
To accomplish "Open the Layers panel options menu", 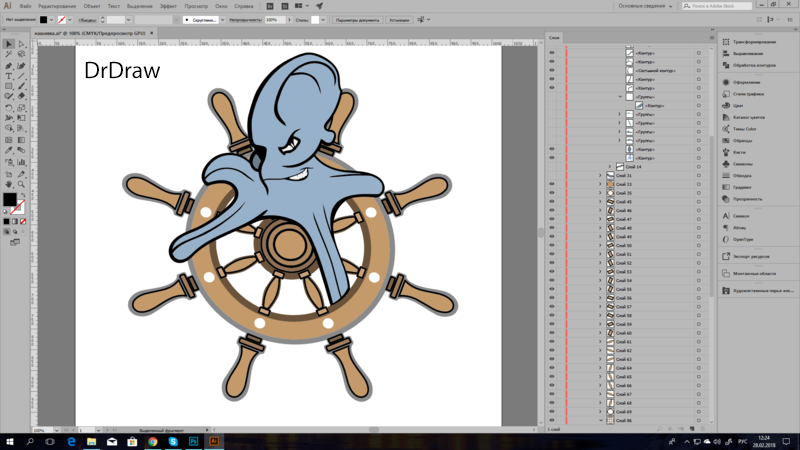I will tap(712, 37).
